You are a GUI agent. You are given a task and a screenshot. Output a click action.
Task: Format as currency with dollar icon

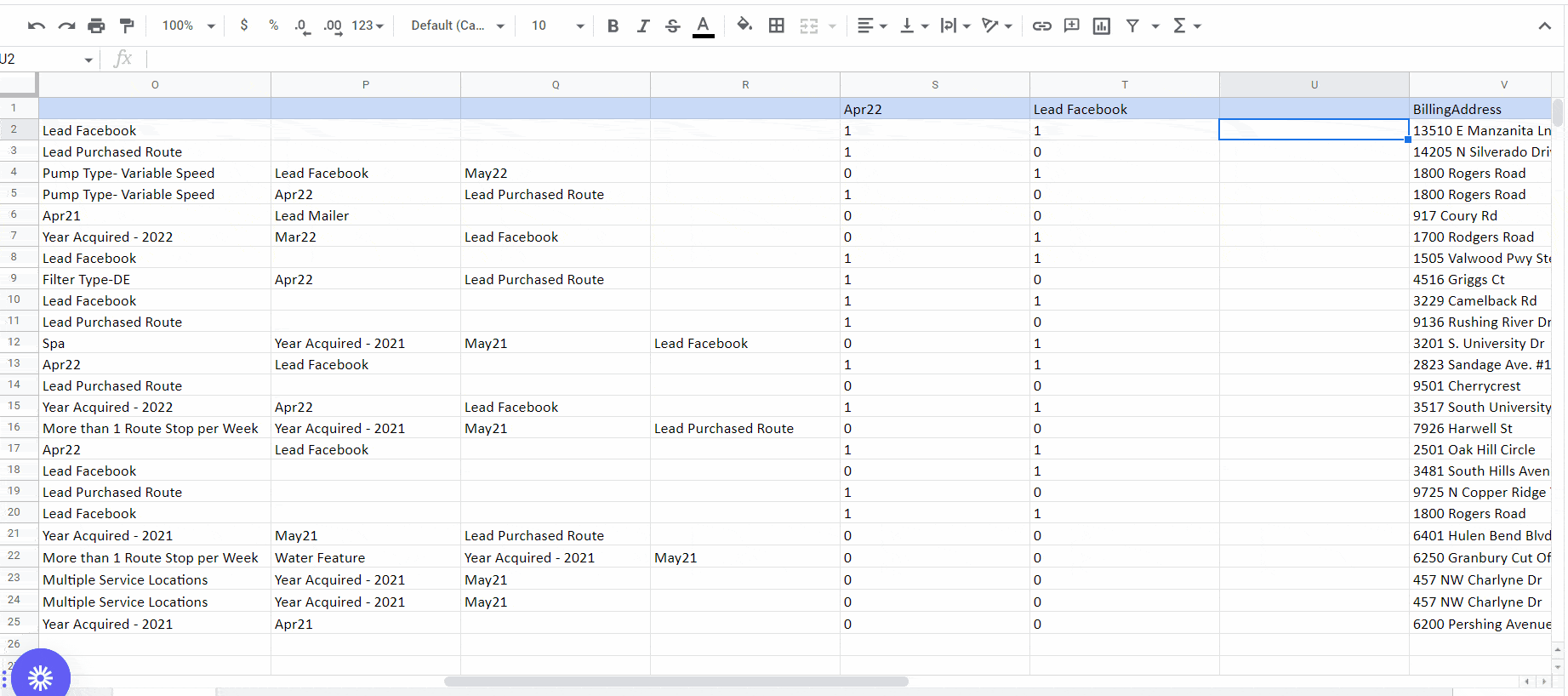[x=244, y=26]
